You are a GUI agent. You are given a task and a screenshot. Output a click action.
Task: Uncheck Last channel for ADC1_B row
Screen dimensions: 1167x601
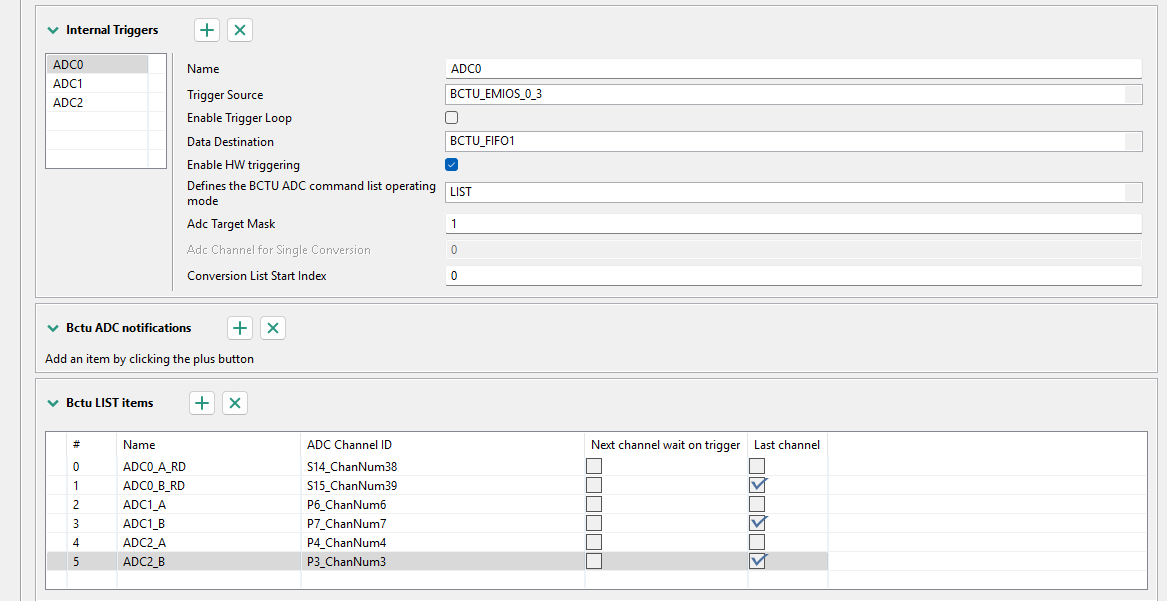(757, 523)
